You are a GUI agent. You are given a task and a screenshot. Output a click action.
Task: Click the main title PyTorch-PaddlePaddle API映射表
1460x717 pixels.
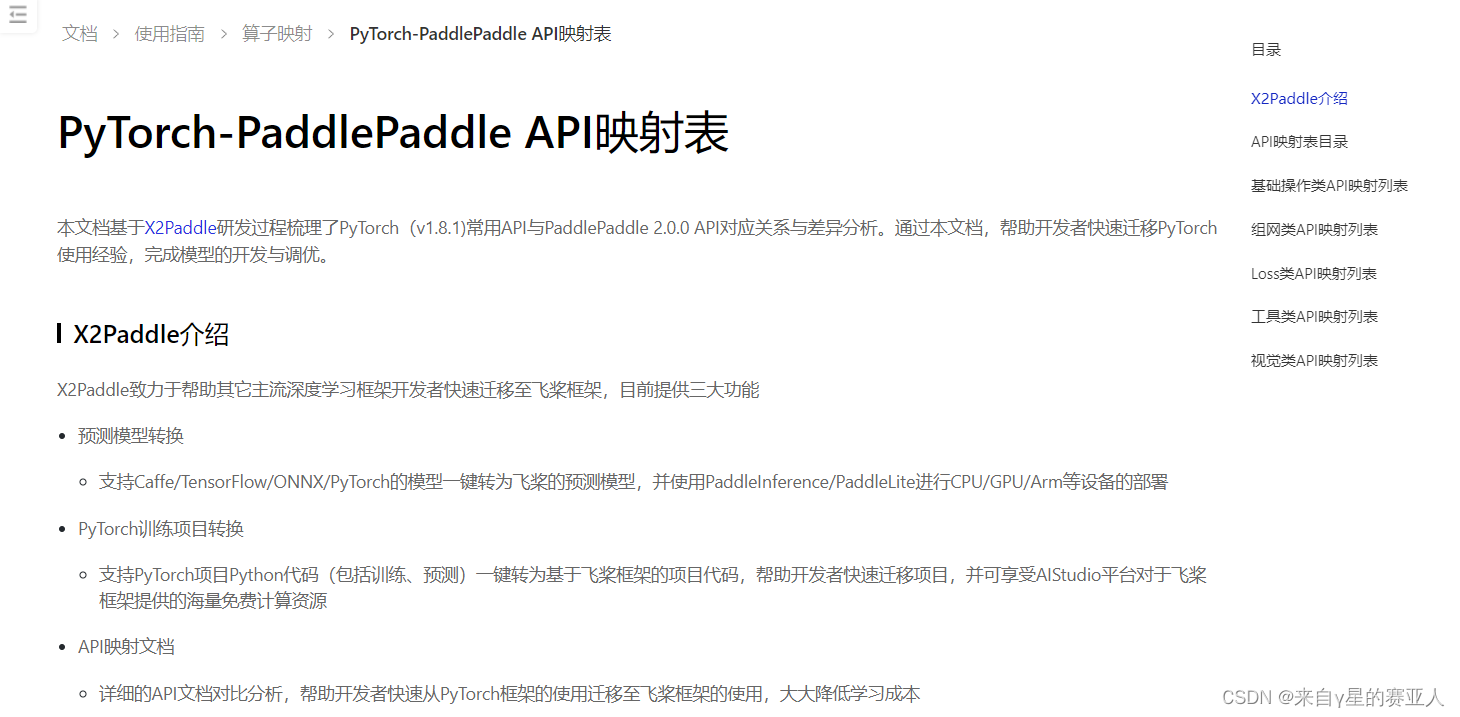[x=393, y=131]
